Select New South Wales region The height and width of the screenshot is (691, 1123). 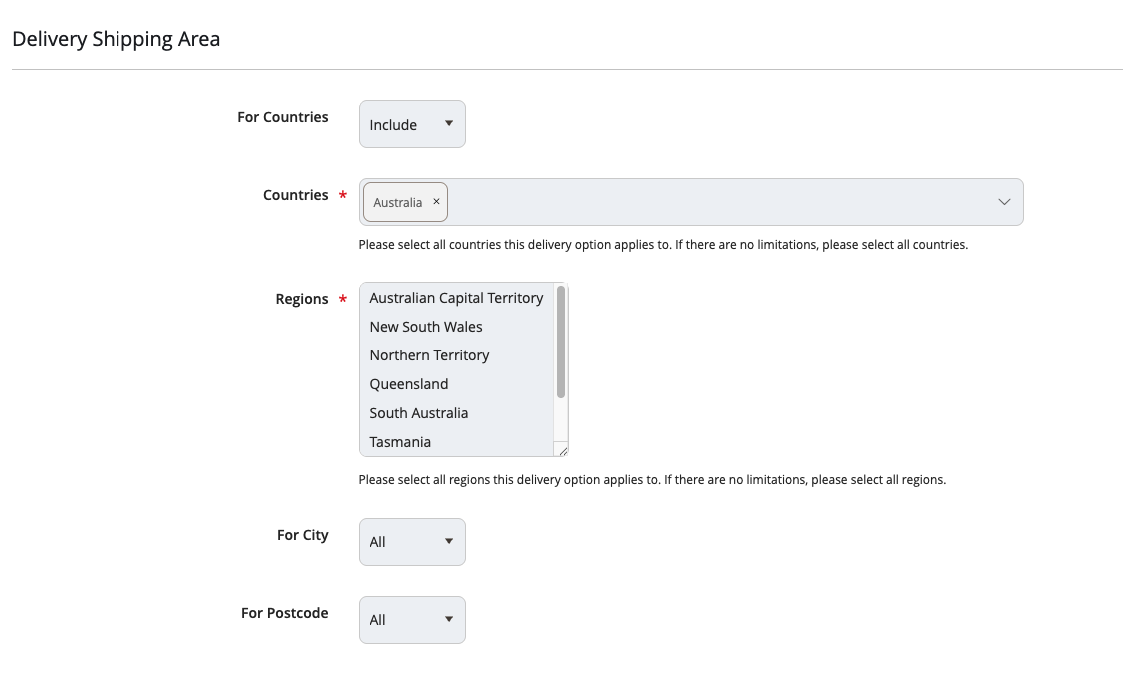pyautogui.click(x=426, y=327)
